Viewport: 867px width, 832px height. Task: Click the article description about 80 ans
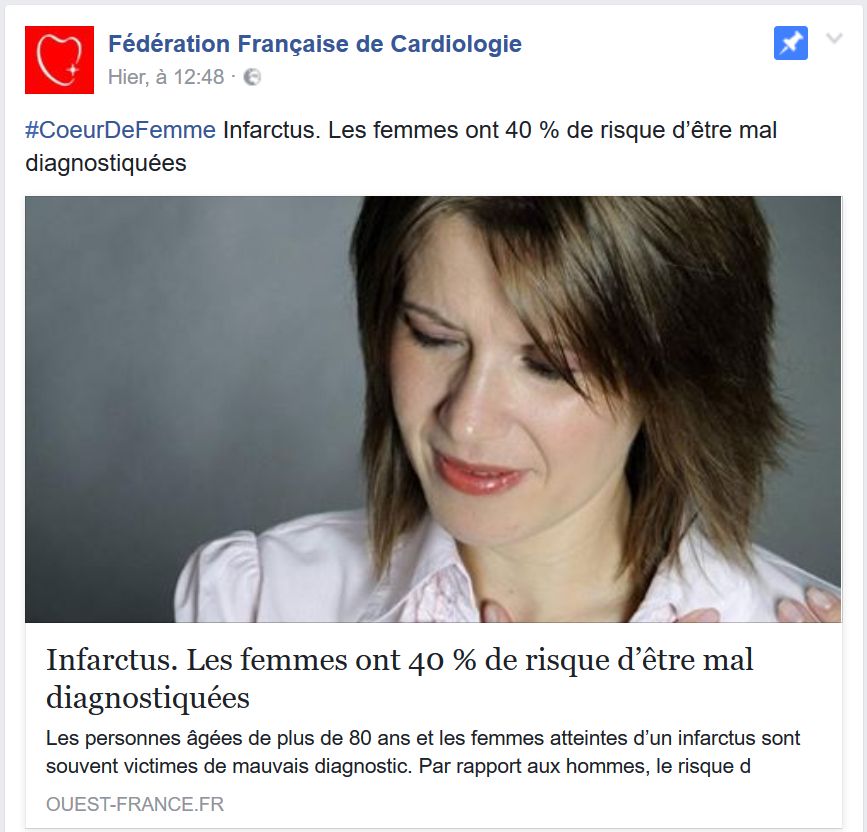coord(423,752)
